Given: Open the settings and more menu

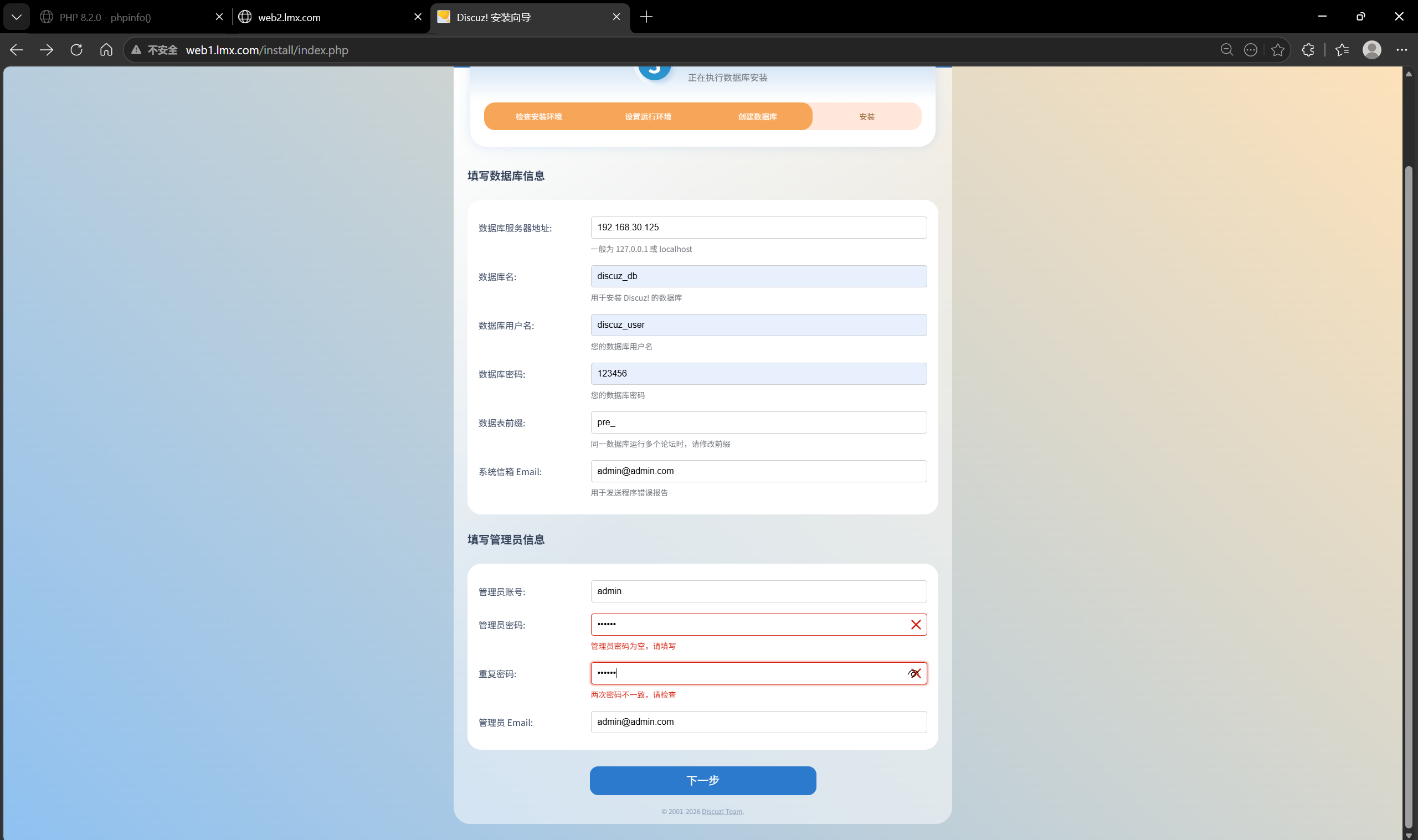Looking at the screenshot, I should pyautogui.click(x=1401, y=50).
